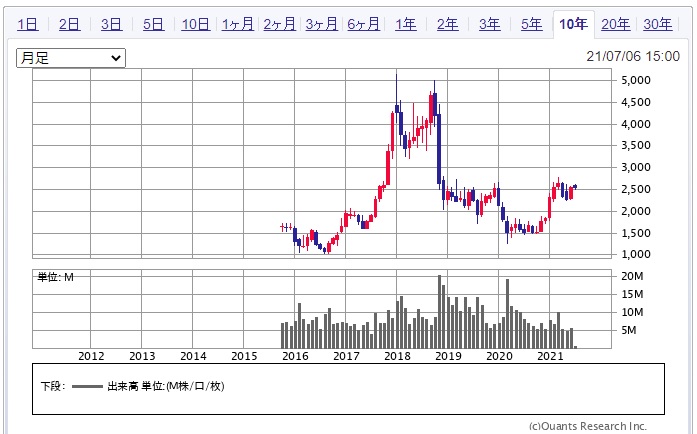The height and width of the screenshot is (434, 697).
Task: Switch to the 6ヶ月 period tab
Action: click(x=364, y=24)
